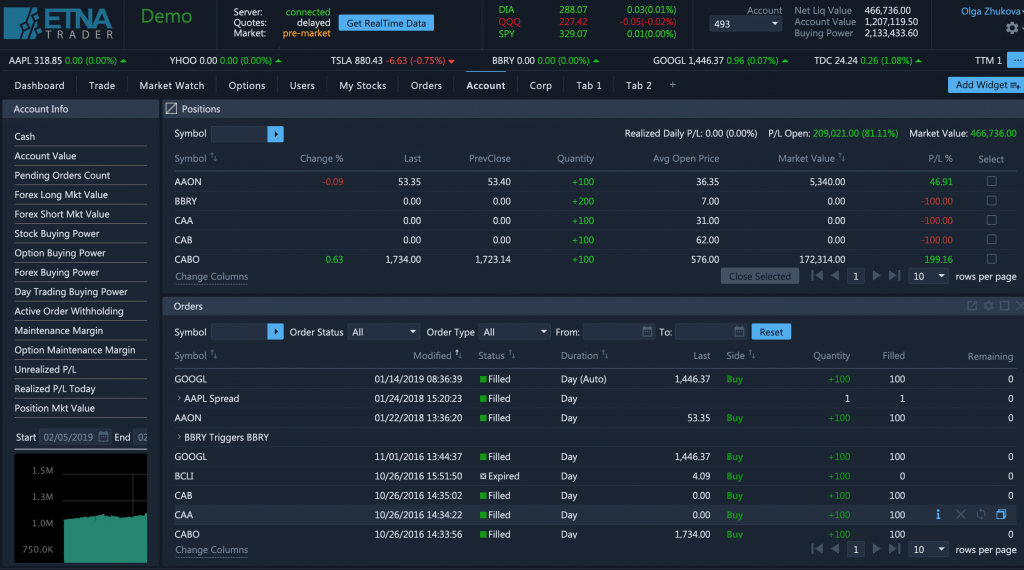The height and width of the screenshot is (570, 1024).
Task: Click the BCLI expired order row
Action: (x=594, y=476)
